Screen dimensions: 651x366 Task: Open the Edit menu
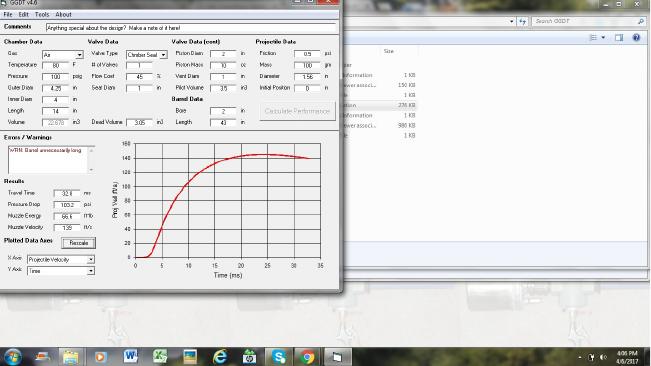[24, 15]
